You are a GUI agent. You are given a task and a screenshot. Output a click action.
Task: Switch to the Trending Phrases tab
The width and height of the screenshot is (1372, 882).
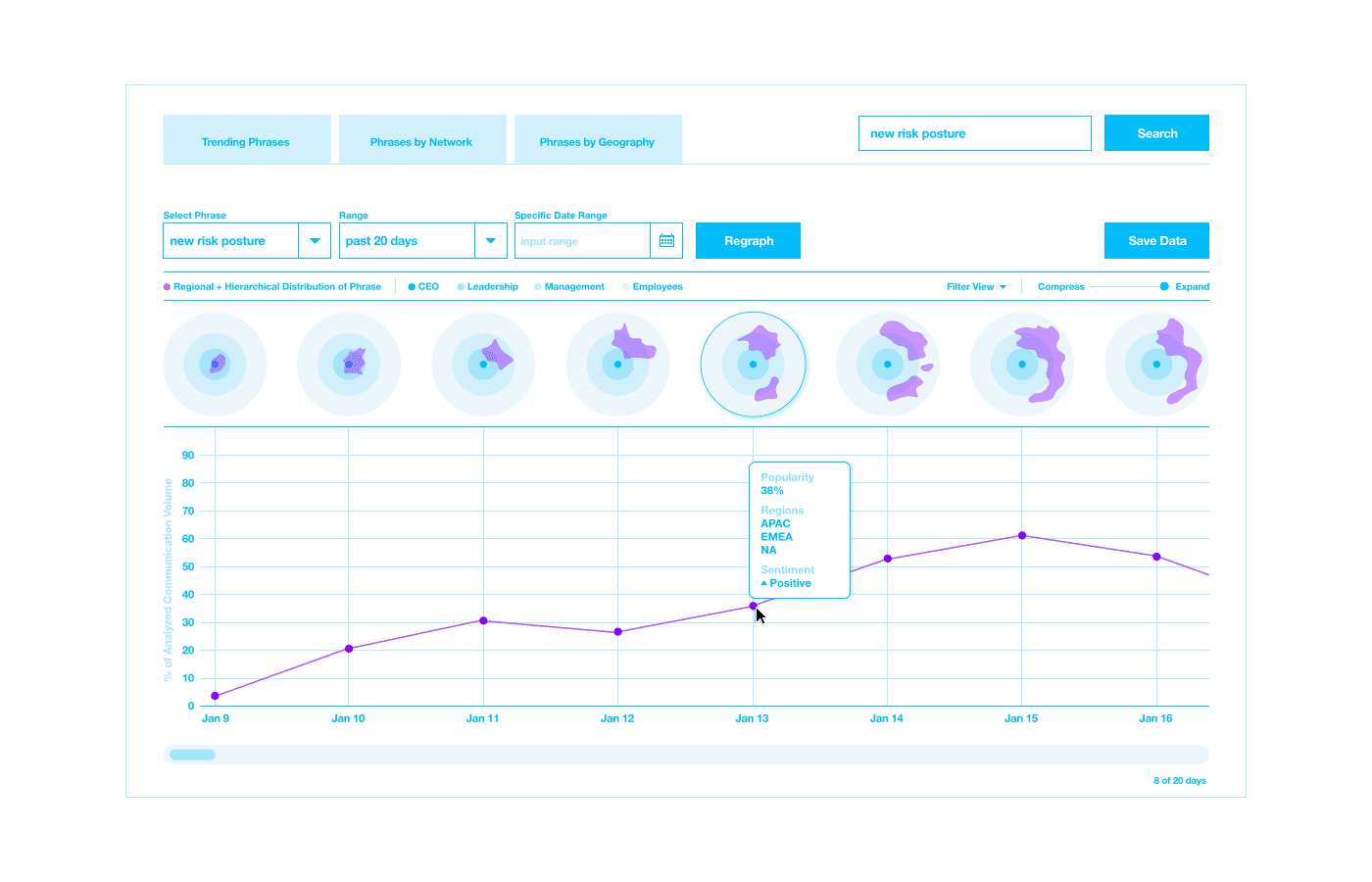246,142
